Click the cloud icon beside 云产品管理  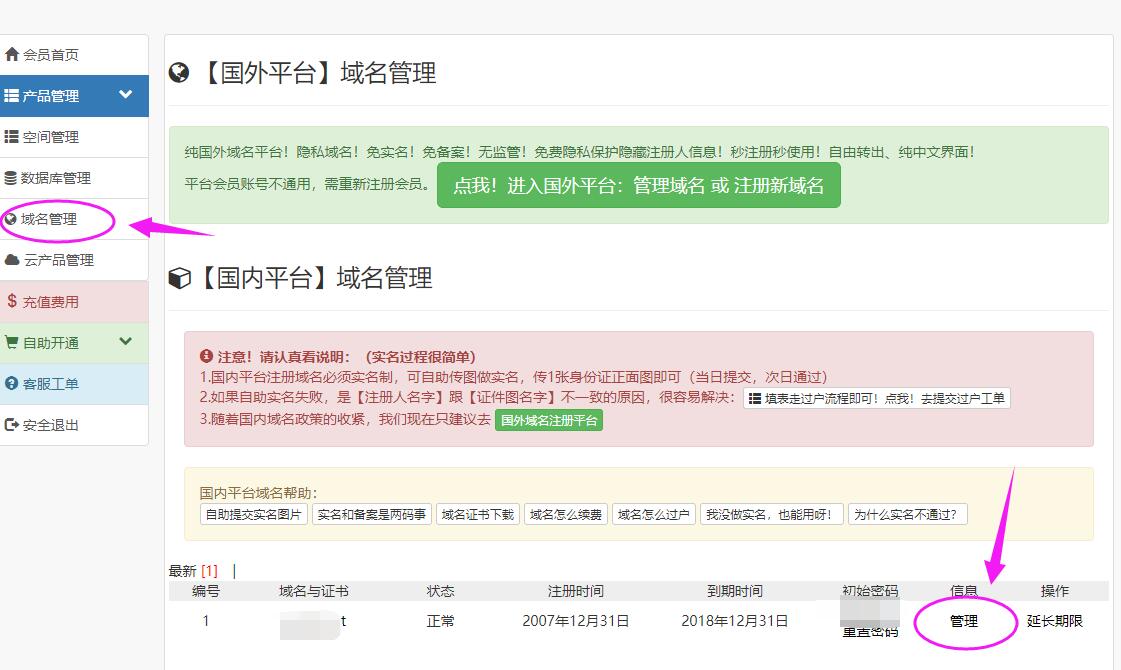point(12,260)
